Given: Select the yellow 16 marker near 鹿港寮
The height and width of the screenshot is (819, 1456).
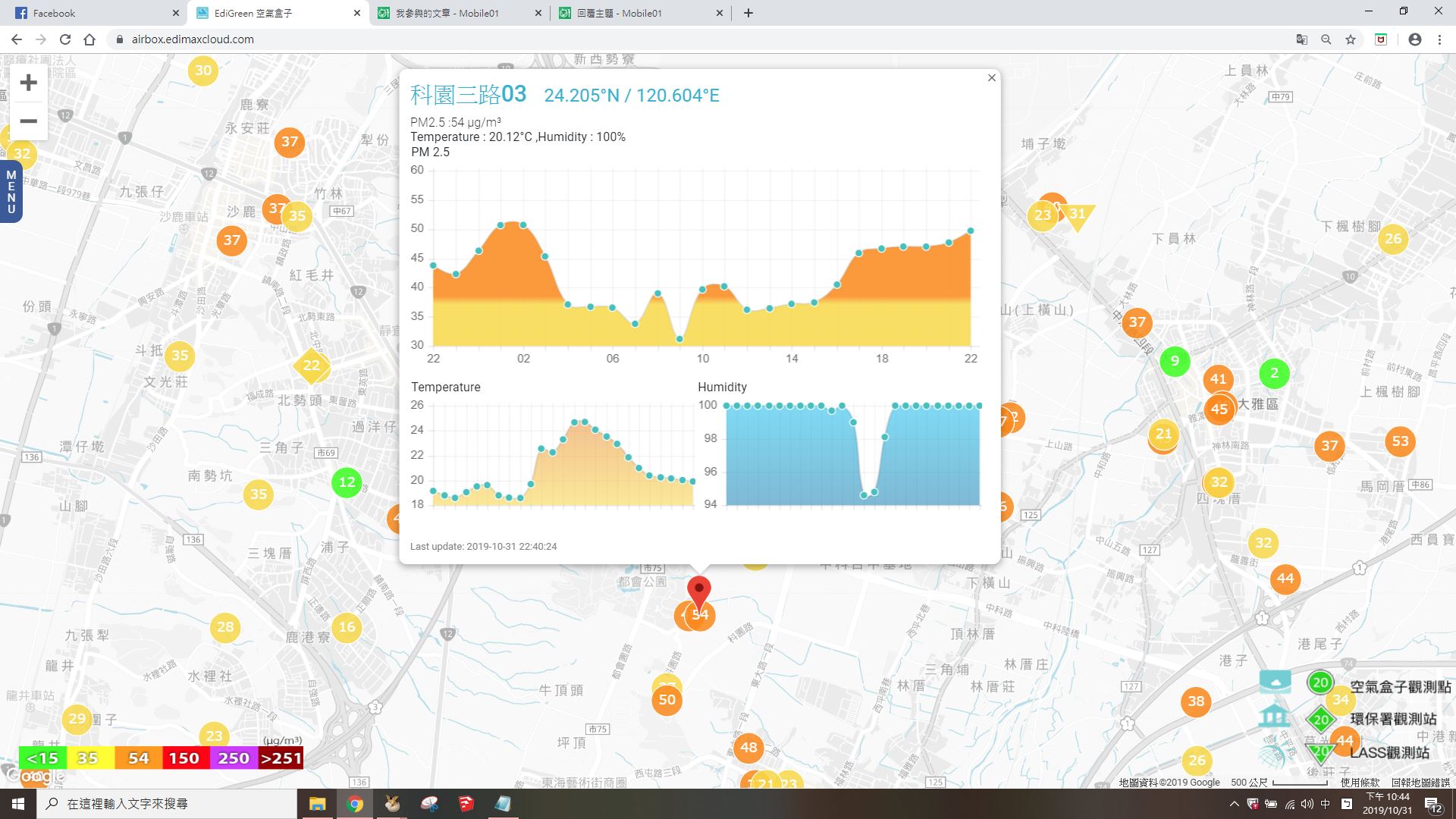Looking at the screenshot, I should pos(347,627).
